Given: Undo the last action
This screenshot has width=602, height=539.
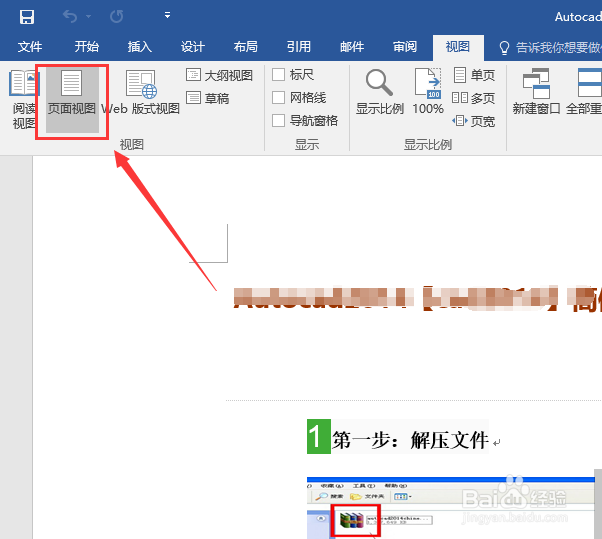Looking at the screenshot, I should click(70, 17).
